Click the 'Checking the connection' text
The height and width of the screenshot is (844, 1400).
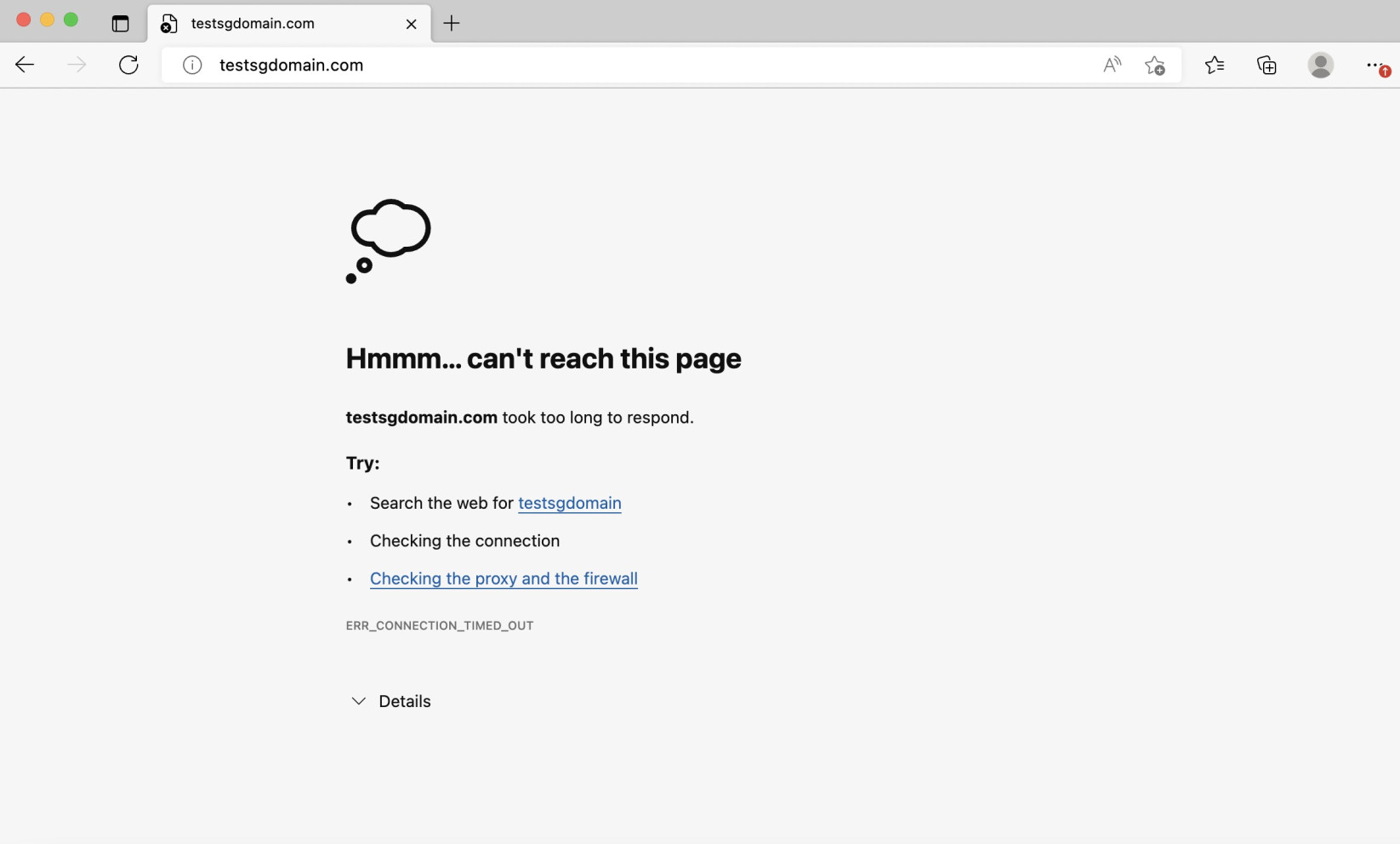(x=464, y=541)
